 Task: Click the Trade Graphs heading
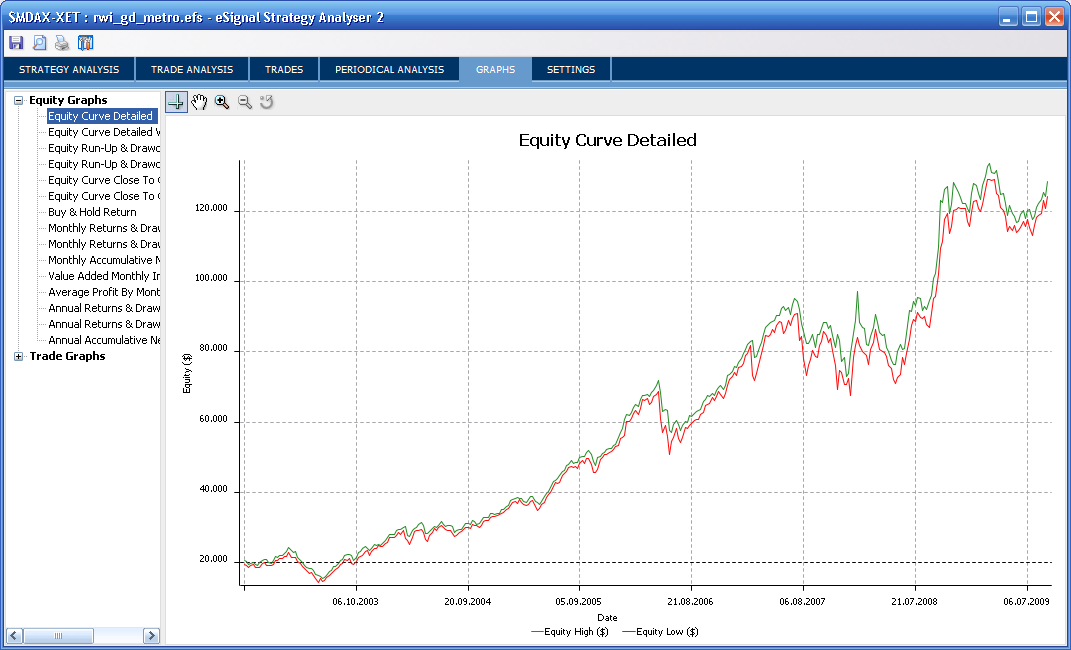(67, 356)
